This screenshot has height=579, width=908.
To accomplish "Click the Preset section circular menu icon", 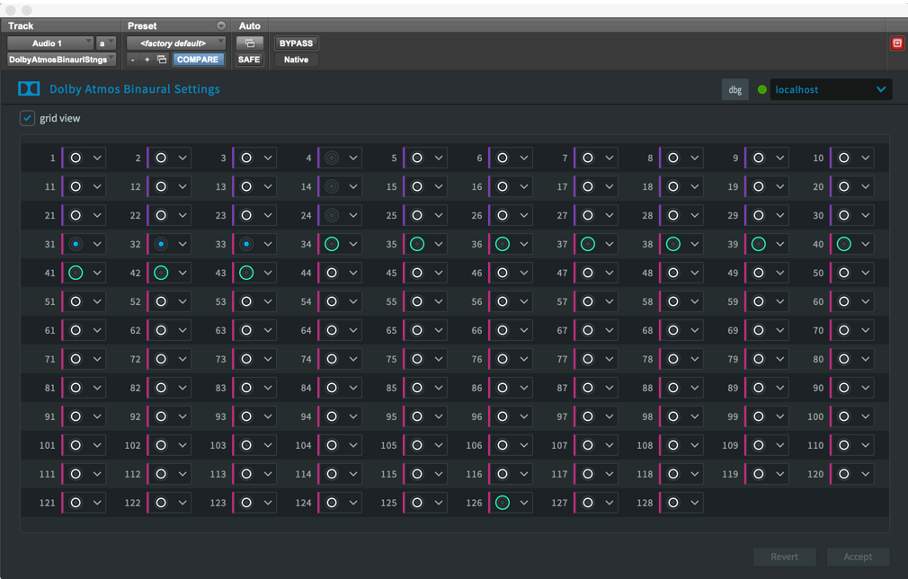I will tap(221, 25).
